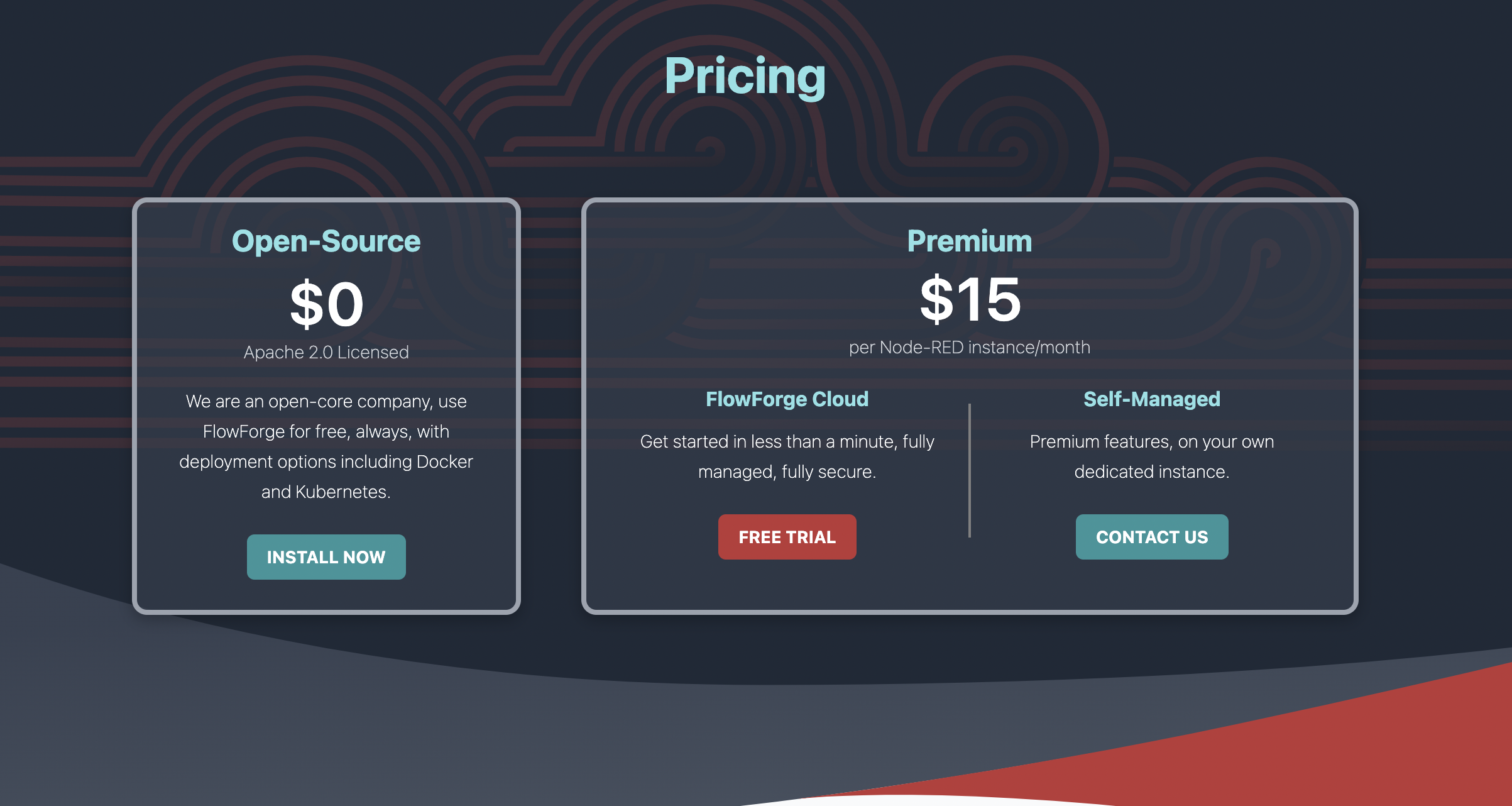This screenshot has height=806, width=1512.
Task: Click the Pricing page heading
Action: pyautogui.click(x=745, y=76)
